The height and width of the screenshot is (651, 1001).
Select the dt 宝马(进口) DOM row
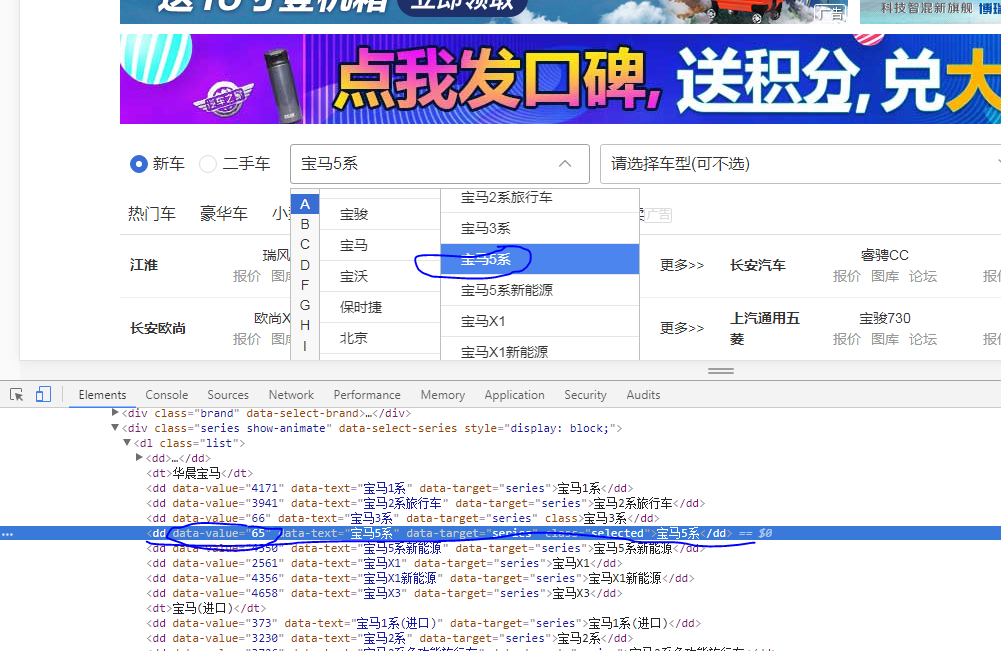206,608
